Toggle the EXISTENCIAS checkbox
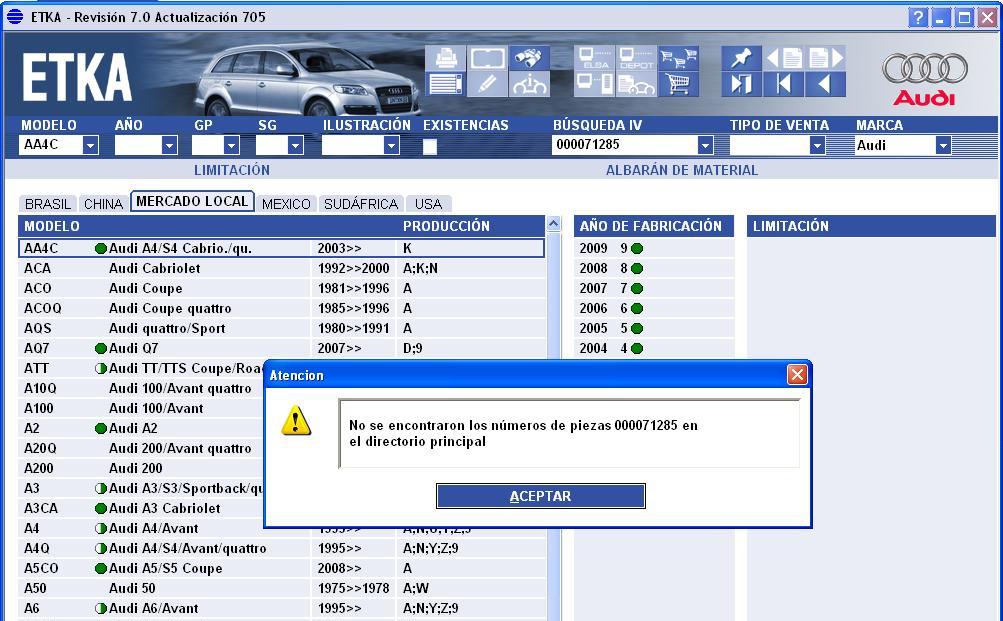This screenshot has width=1003, height=621. click(x=430, y=146)
